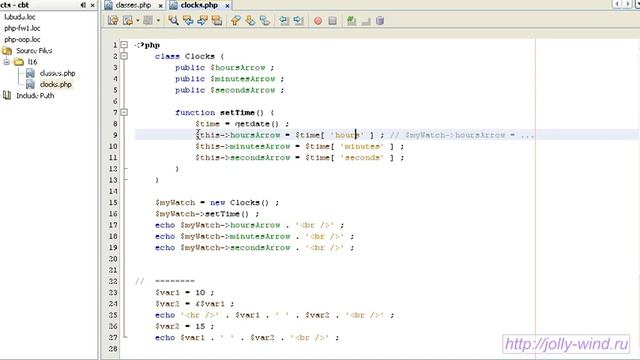640x360 pixels.
Task: Open the Back history dropdown arrow
Action: 138,20
